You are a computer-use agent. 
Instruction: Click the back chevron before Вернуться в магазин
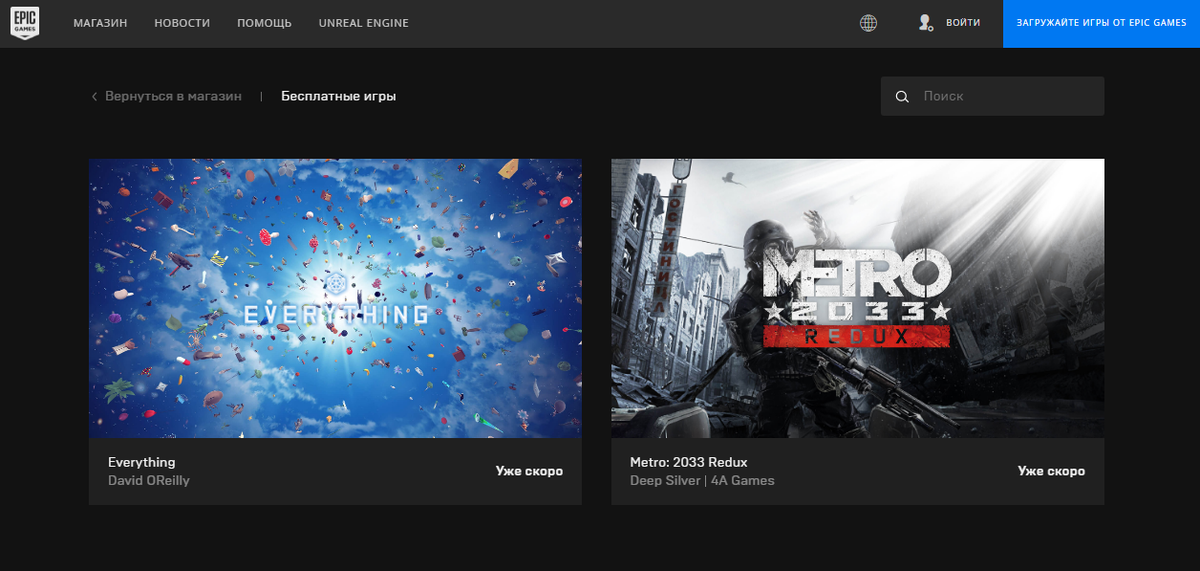(x=94, y=97)
